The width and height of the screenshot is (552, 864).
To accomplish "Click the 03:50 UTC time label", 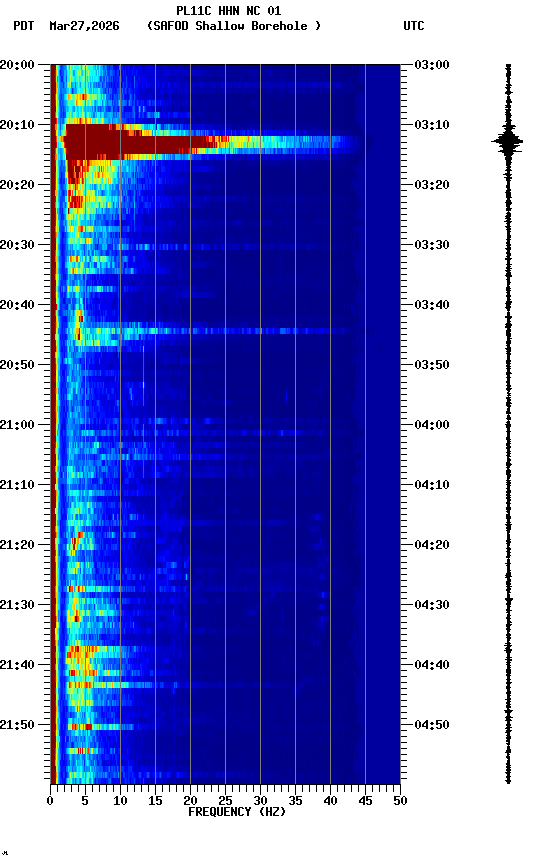I will (x=432, y=365).
